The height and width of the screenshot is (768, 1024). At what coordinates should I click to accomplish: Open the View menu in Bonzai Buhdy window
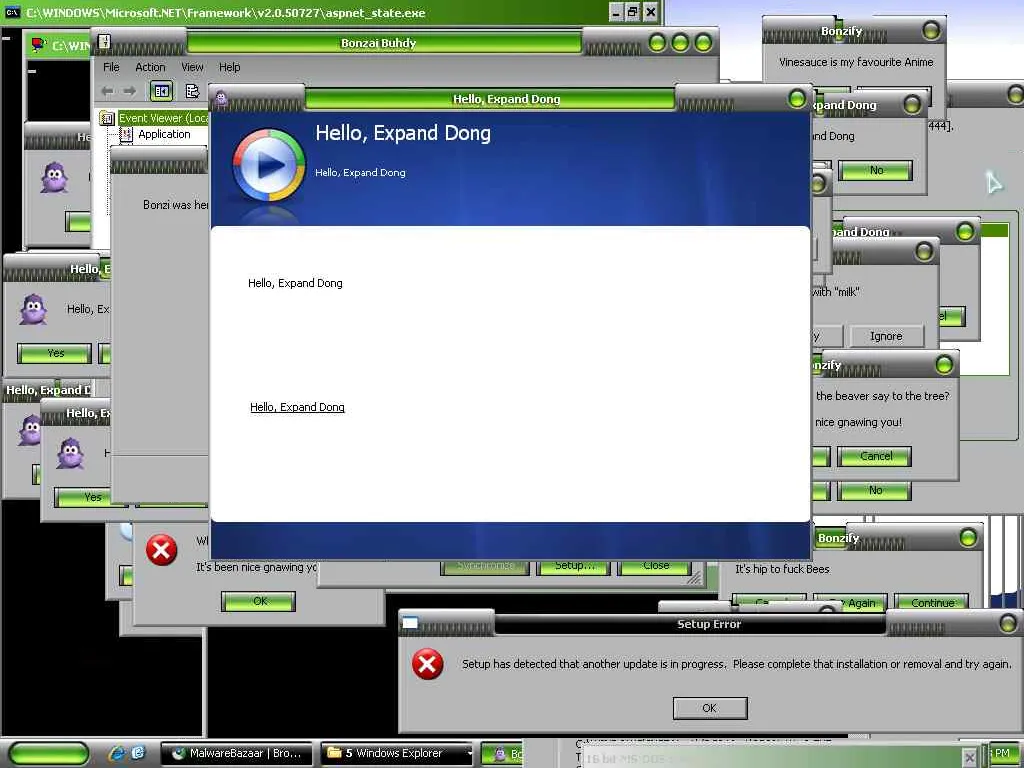[192, 67]
